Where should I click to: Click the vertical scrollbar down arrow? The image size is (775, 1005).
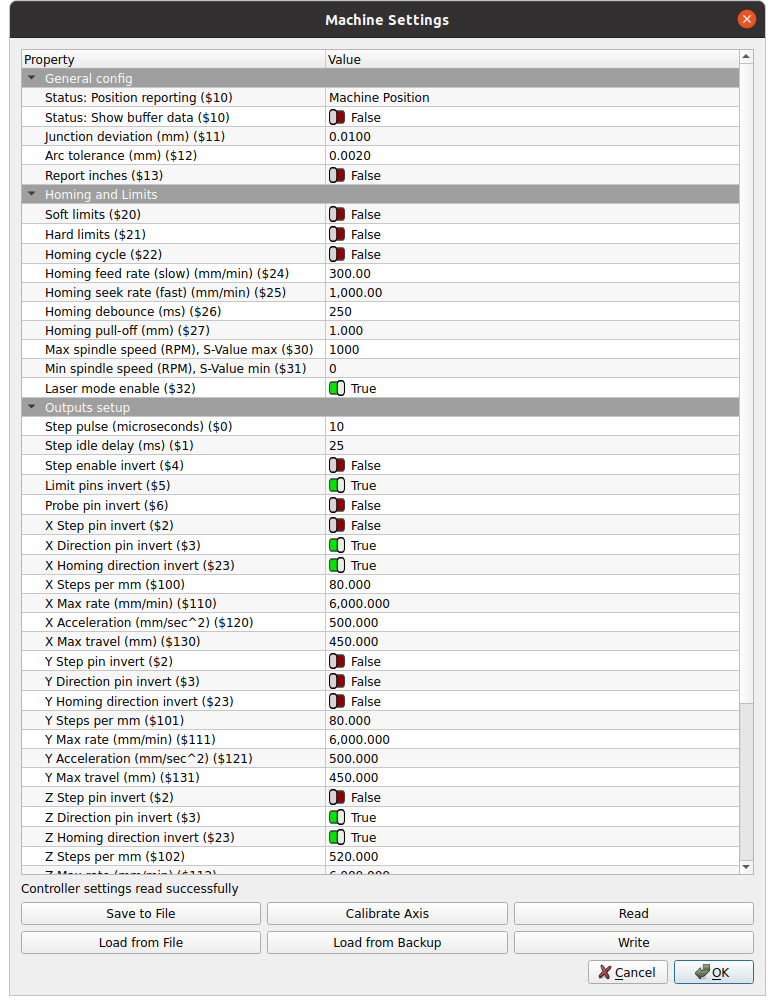point(746,866)
